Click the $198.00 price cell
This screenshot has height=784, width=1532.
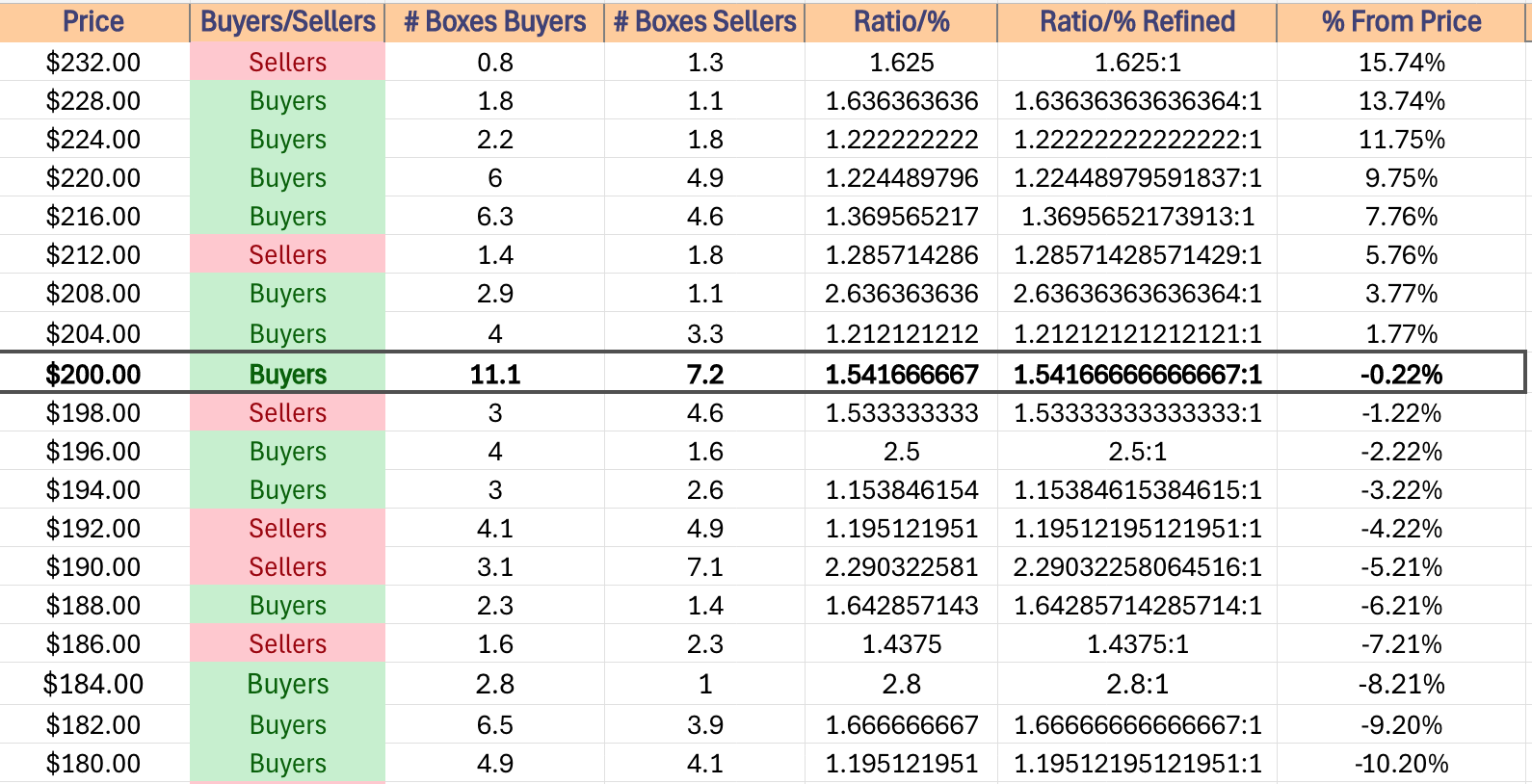pos(93,413)
